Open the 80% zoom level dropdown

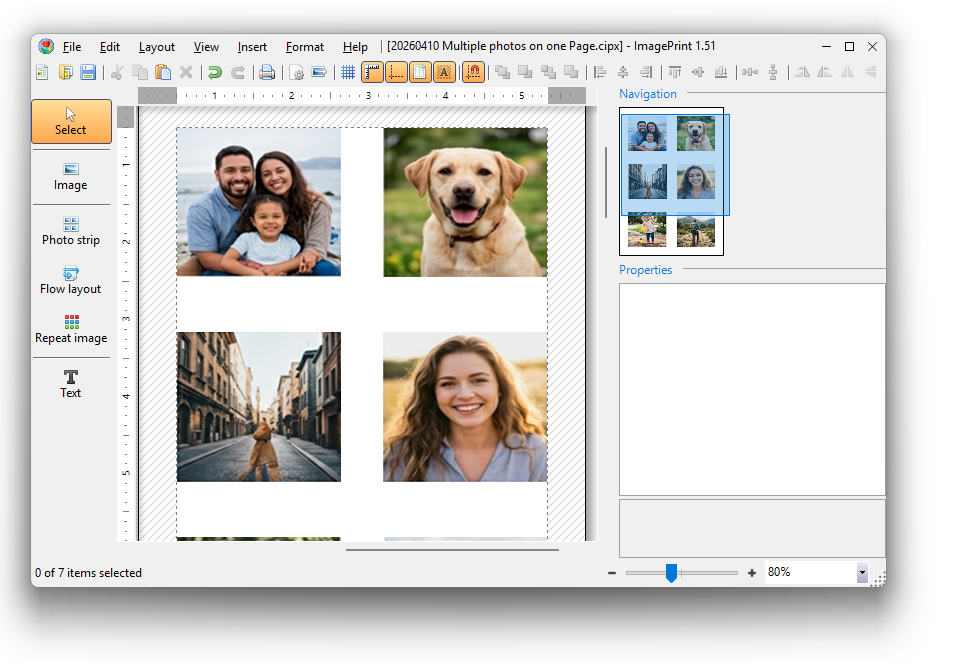coord(862,572)
